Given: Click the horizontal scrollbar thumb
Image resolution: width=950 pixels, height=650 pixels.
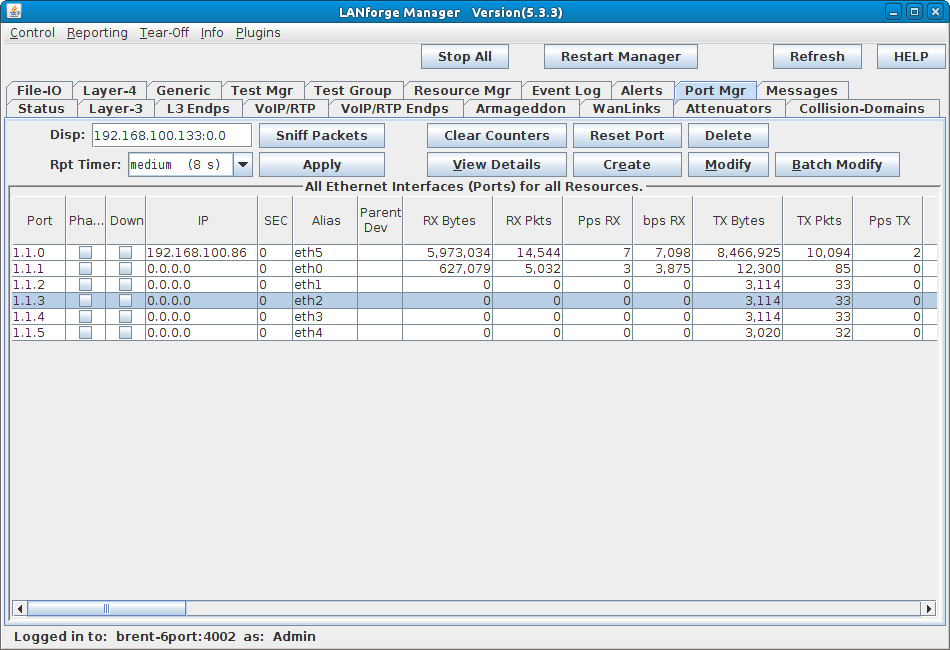Looking at the screenshot, I should point(106,608).
